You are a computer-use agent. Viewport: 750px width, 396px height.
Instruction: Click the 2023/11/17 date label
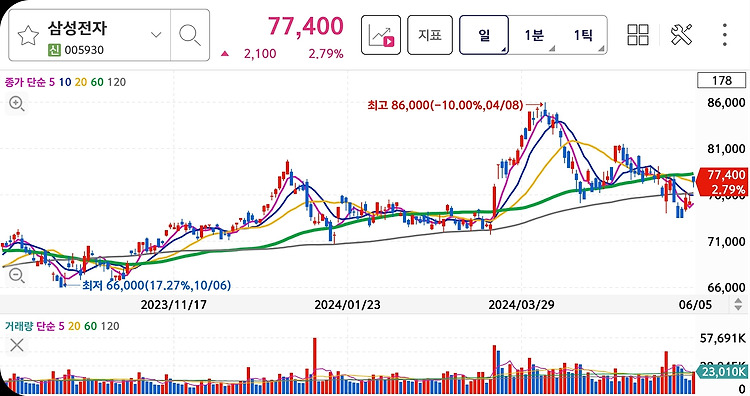click(x=174, y=305)
